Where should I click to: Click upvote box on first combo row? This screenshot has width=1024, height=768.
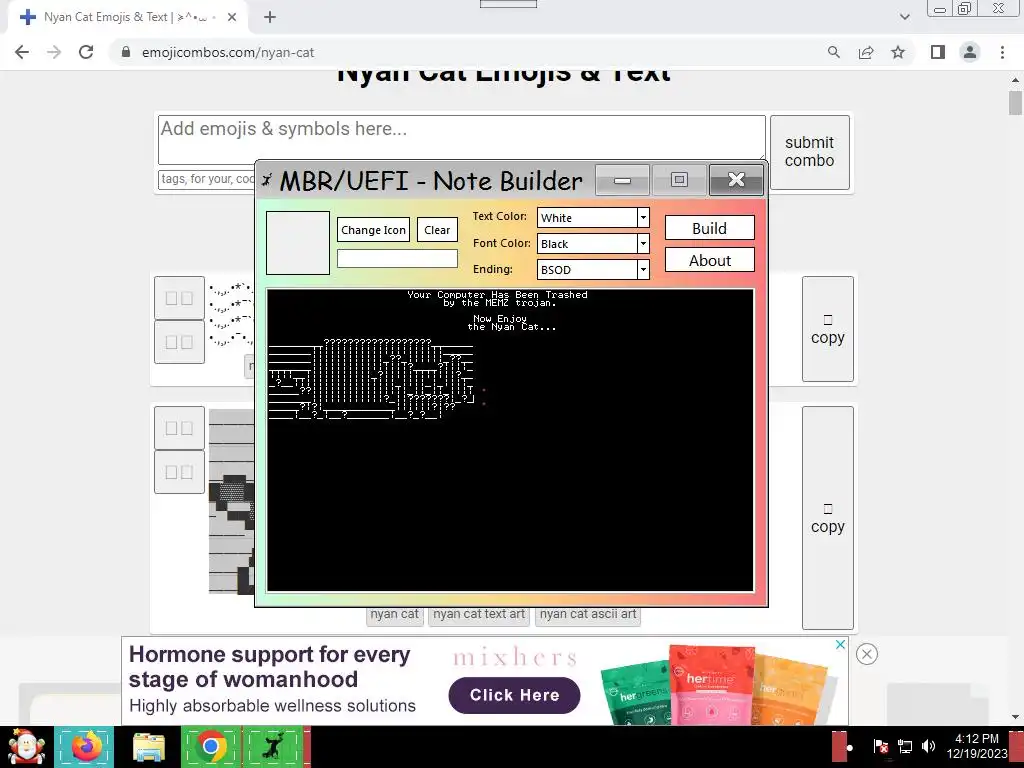click(x=179, y=298)
